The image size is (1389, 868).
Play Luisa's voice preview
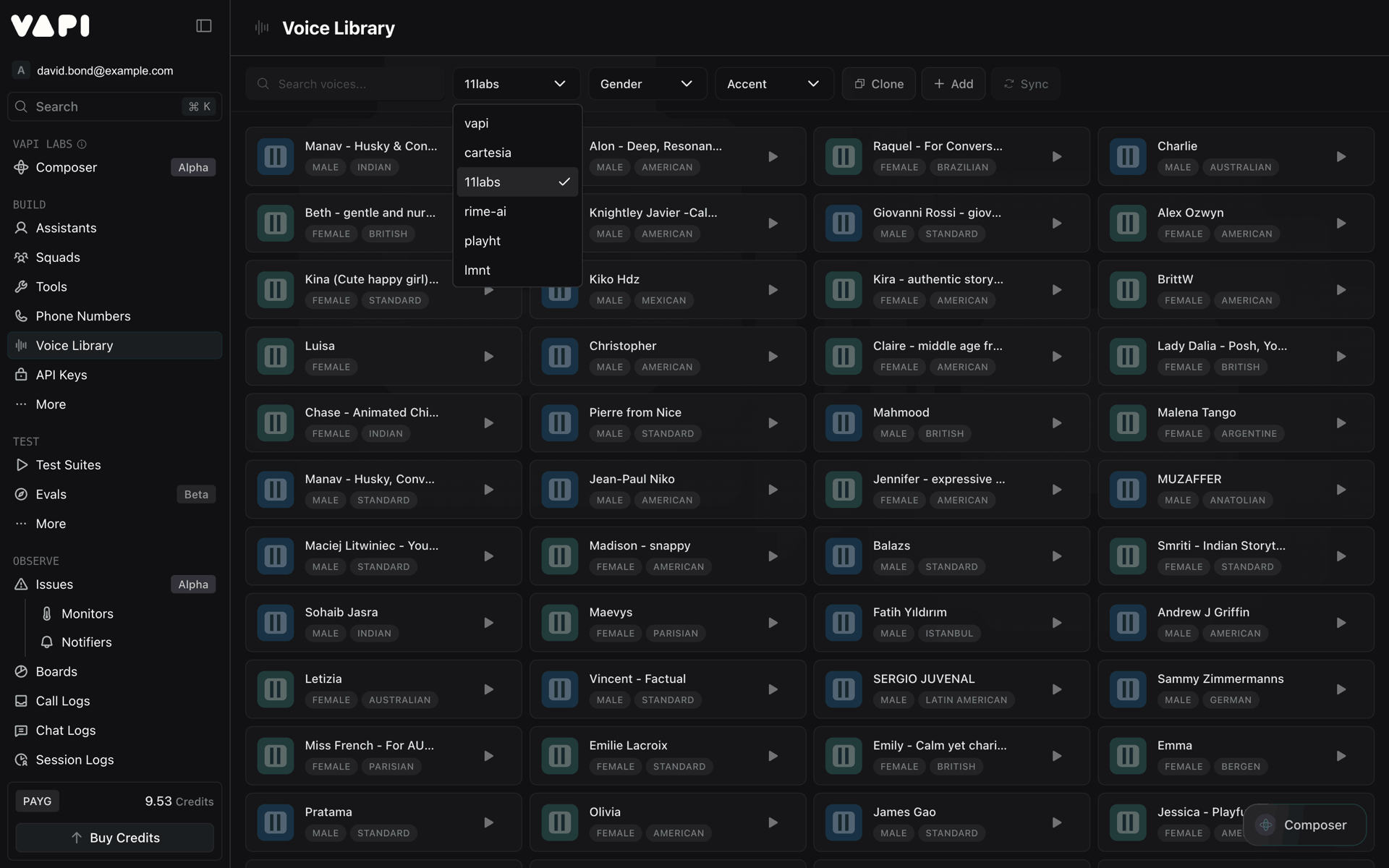[x=489, y=357]
